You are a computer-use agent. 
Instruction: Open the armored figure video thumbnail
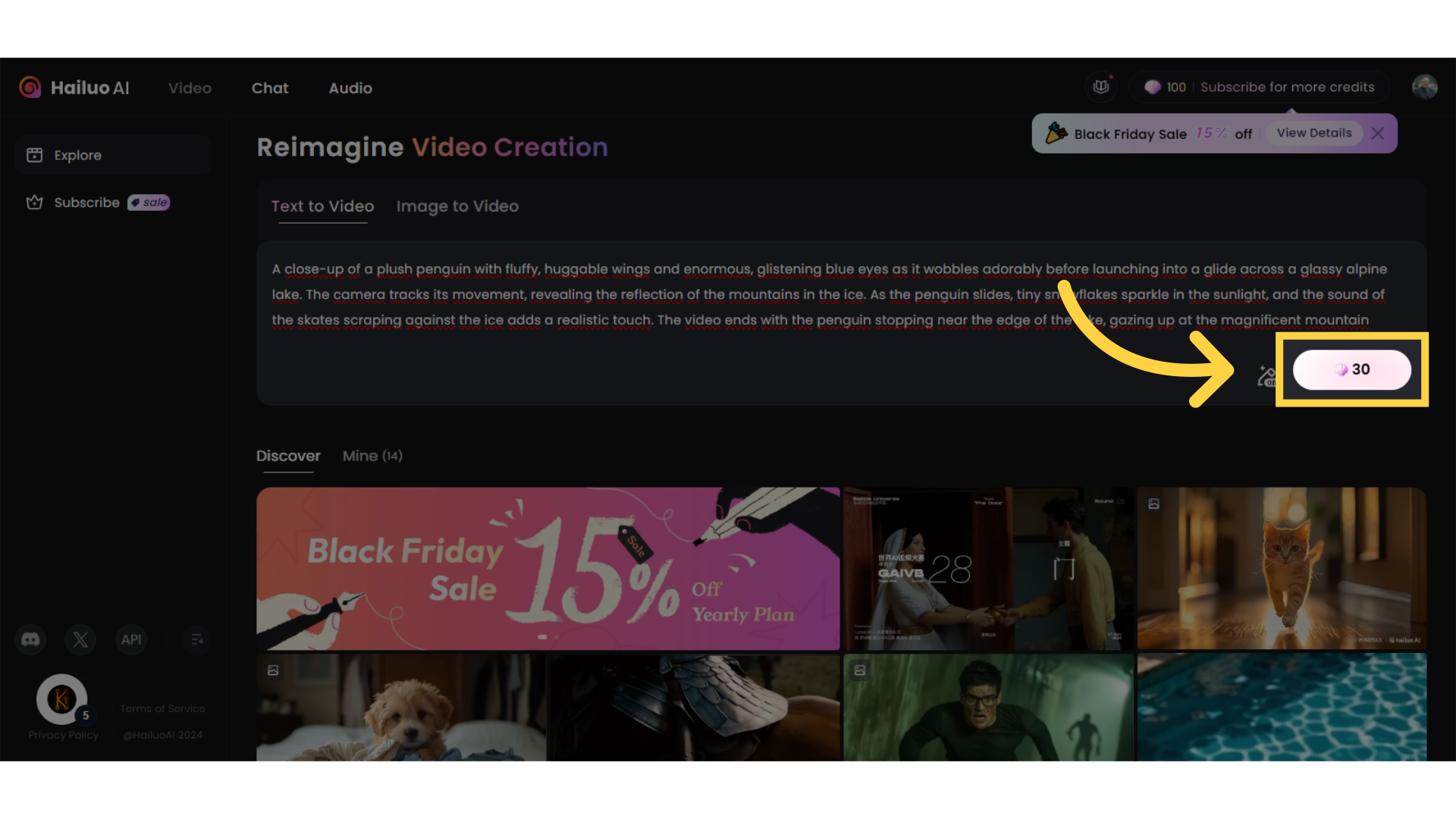[x=695, y=707]
